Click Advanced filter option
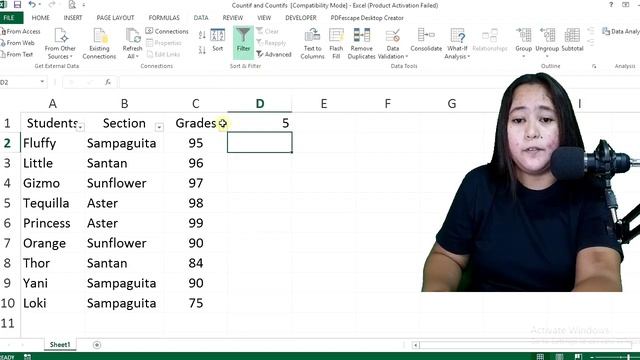Viewport: 640px width, 360px height. [x=274, y=54]
